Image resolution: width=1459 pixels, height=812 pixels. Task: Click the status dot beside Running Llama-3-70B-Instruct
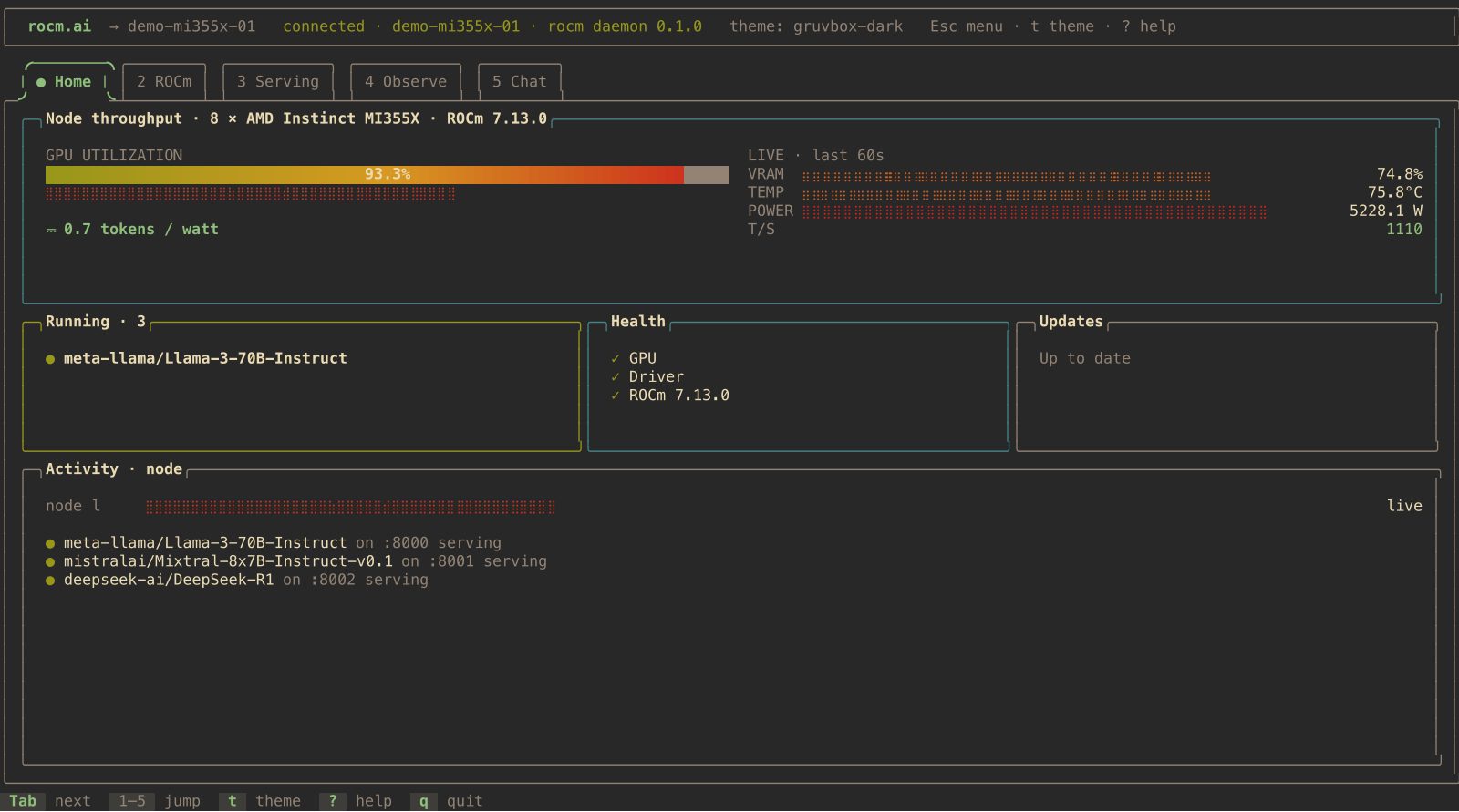tap(50, 359)
